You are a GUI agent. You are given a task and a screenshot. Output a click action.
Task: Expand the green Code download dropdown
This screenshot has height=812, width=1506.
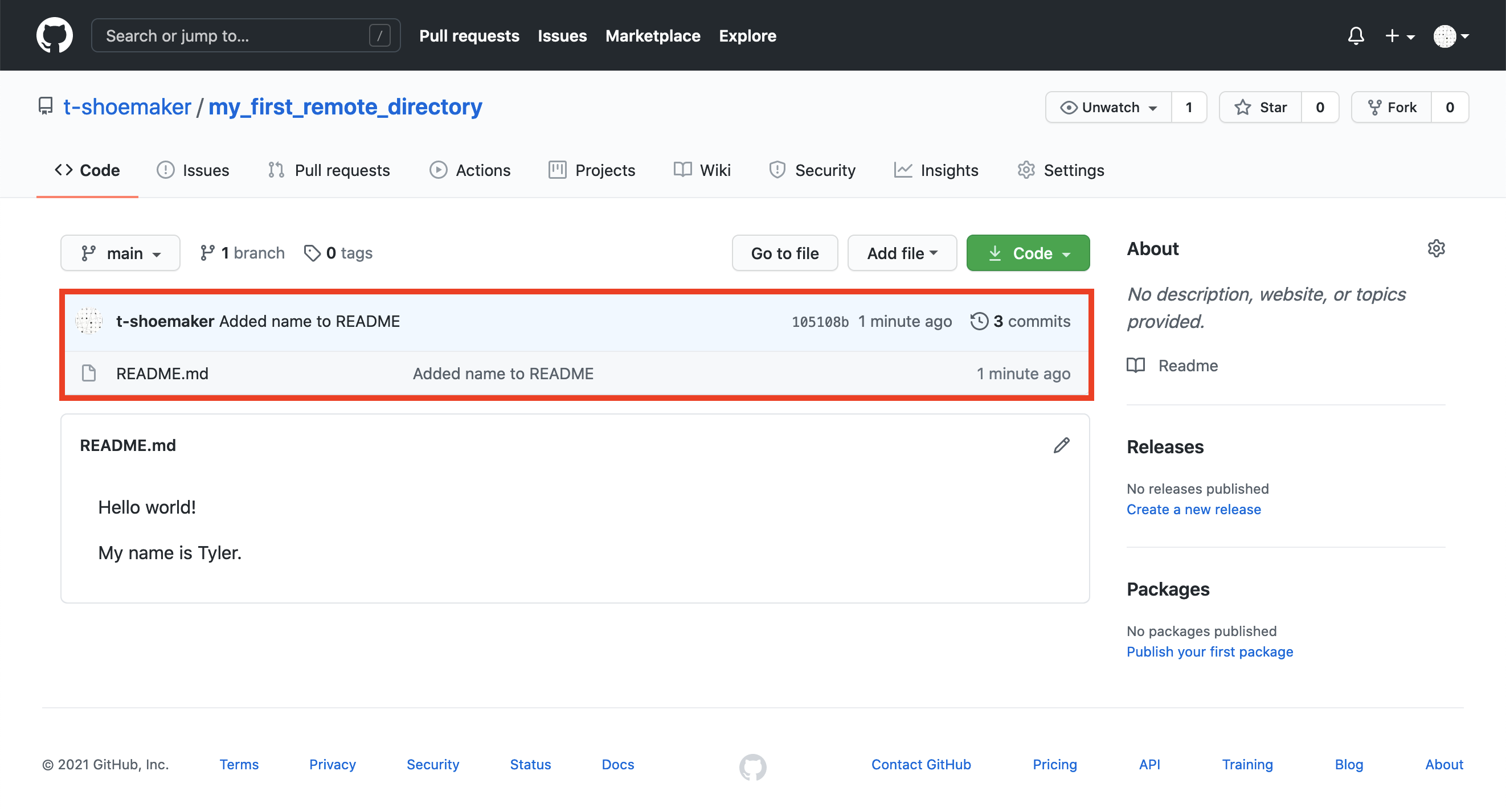pos(1028,253)
